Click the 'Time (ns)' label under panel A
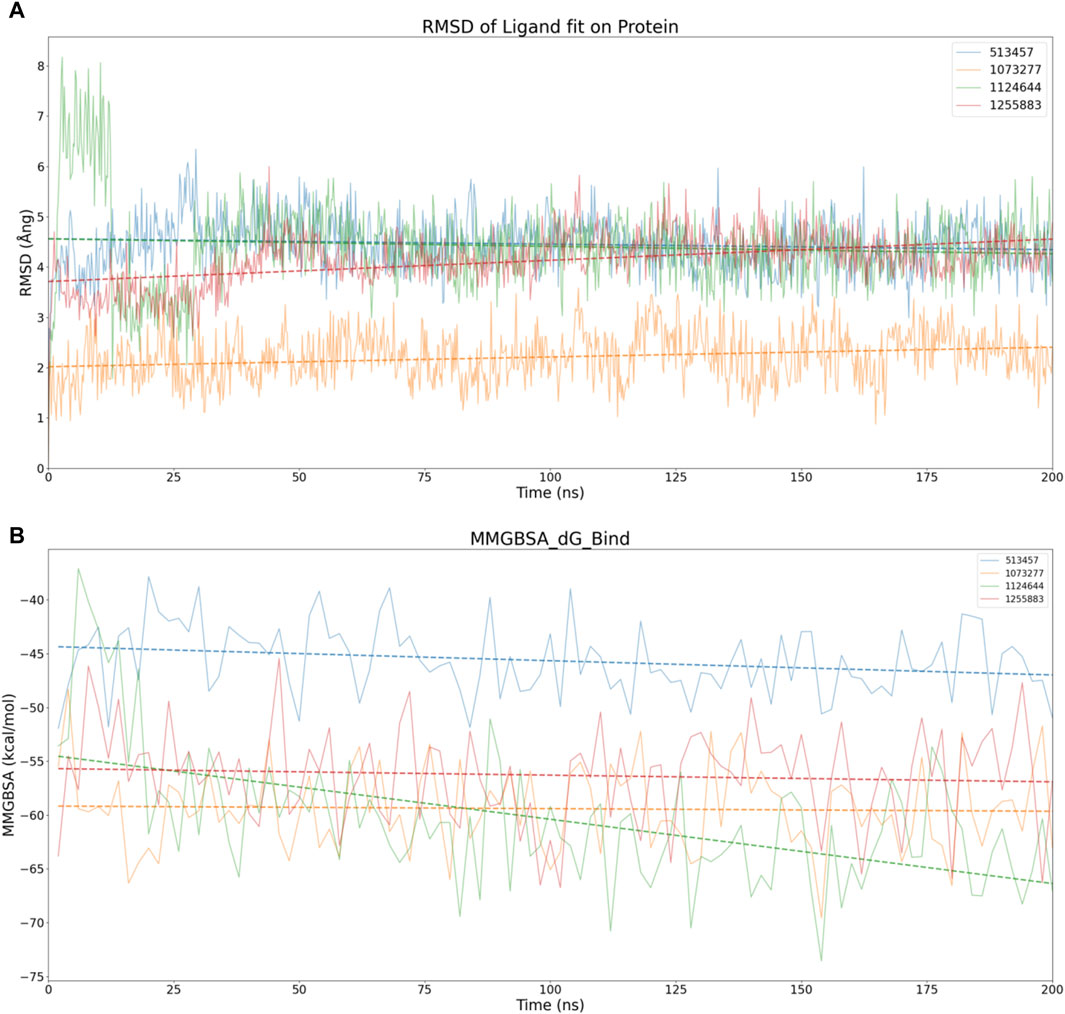 pos(550,492)
